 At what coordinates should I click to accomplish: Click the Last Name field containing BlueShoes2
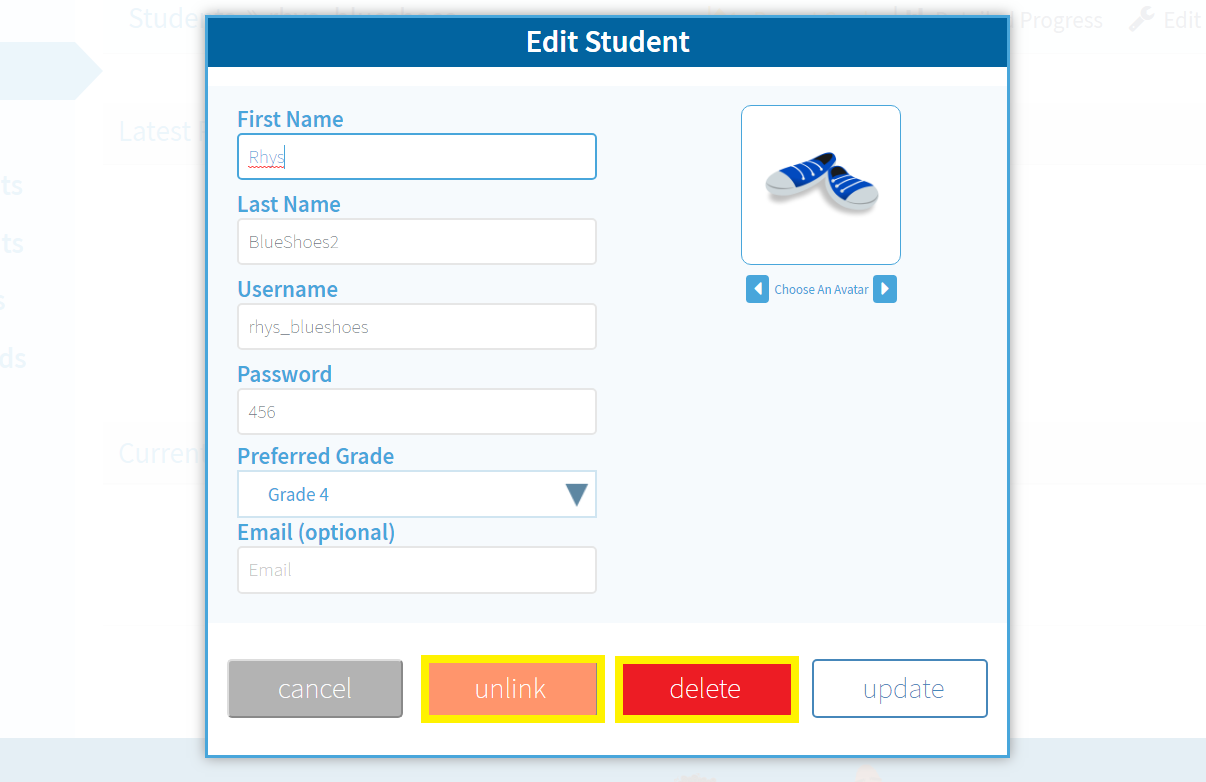(x=416, y=242)
